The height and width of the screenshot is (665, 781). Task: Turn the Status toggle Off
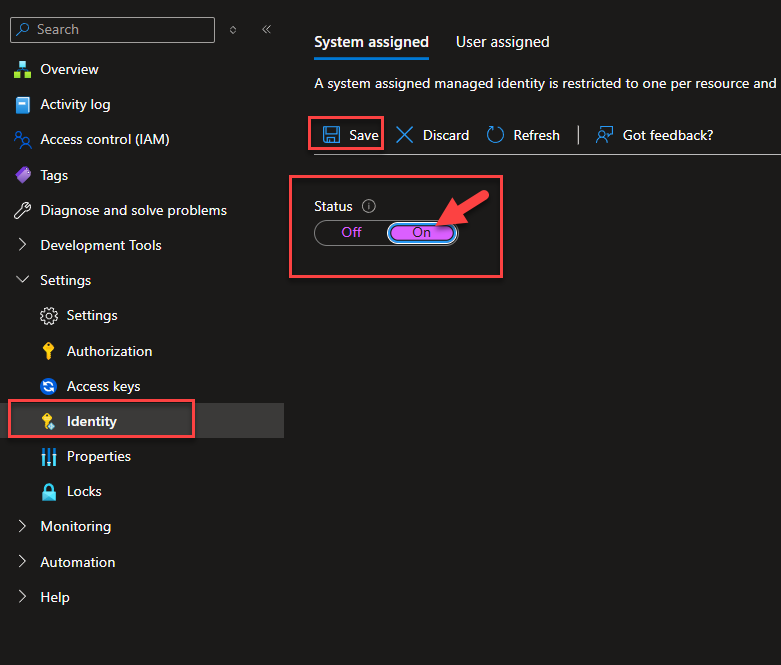351,233
